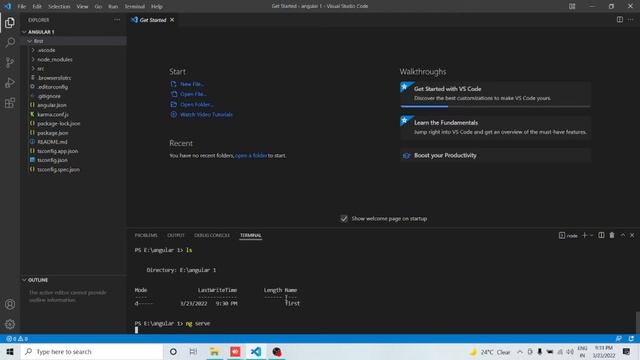Switch to the Problems panel tab
The height and width of the screenshot is (360, 640).
click(146, 236)
